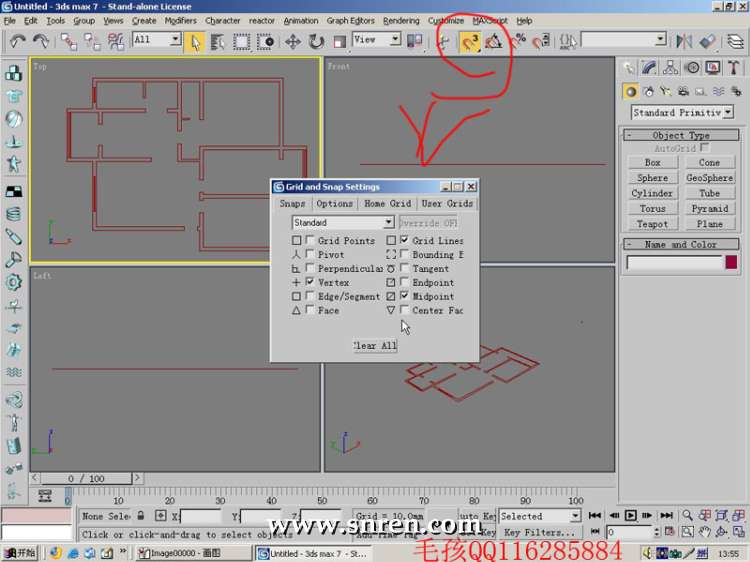The width and height of the screenshot is (750, 562).
Task: Select the Lights category icon
Action: click(665, 91)
